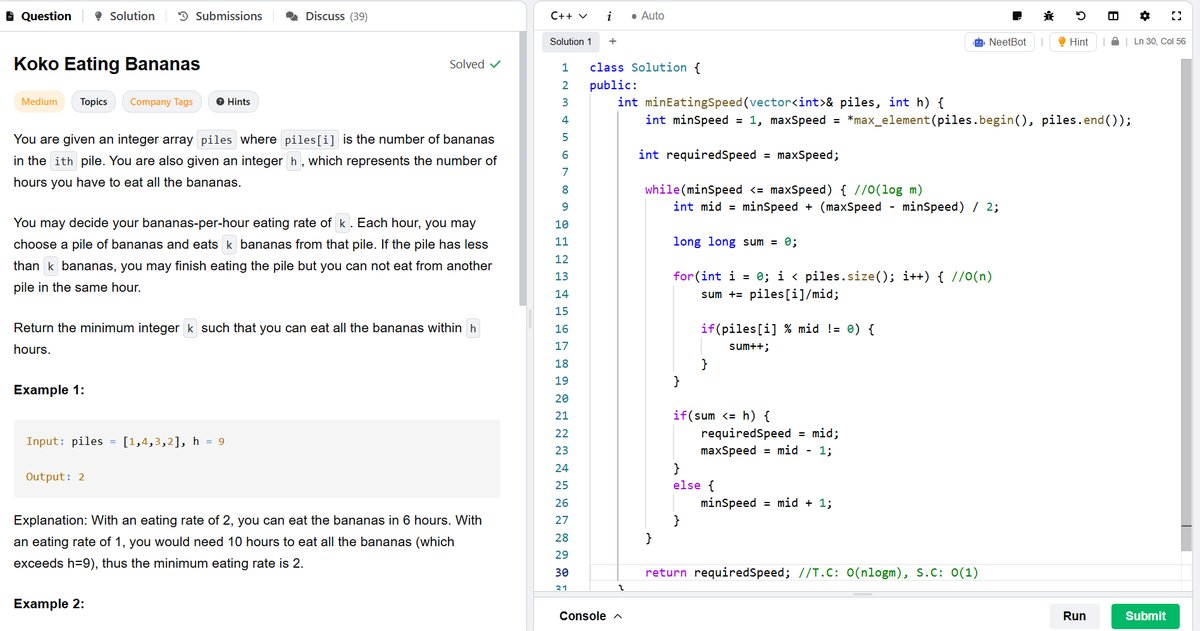Add a new solution tab with plus

point(612,41)
